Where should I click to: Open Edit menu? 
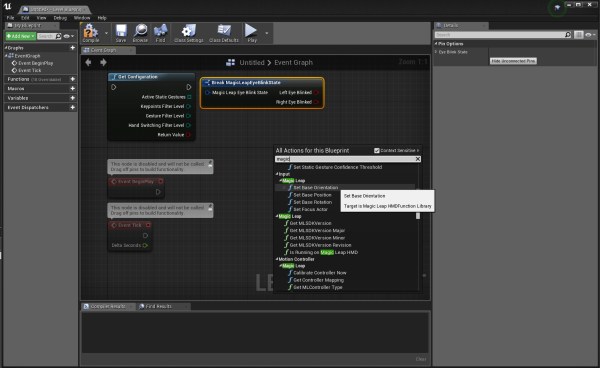(25, 18)
